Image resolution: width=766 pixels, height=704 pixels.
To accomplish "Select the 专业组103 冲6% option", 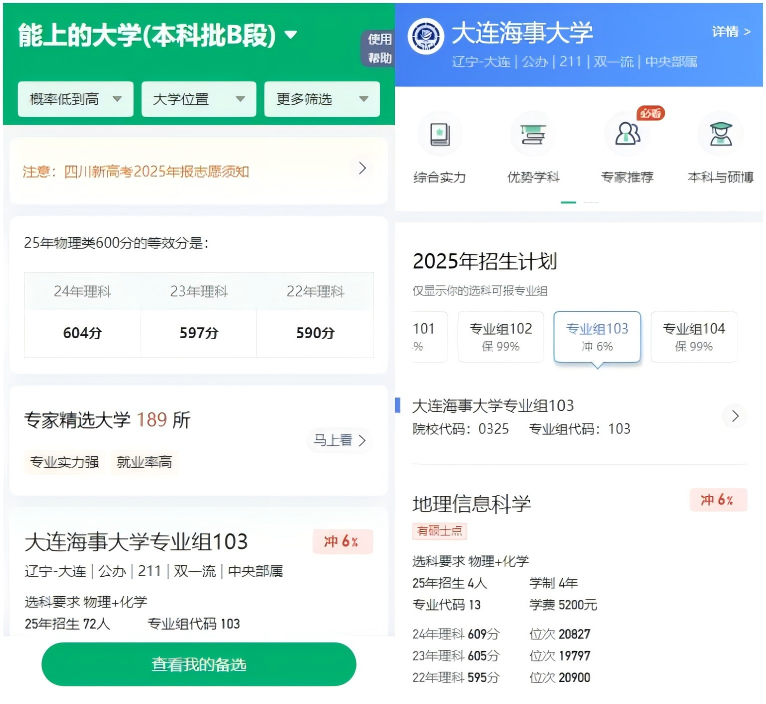I will 597,336.
